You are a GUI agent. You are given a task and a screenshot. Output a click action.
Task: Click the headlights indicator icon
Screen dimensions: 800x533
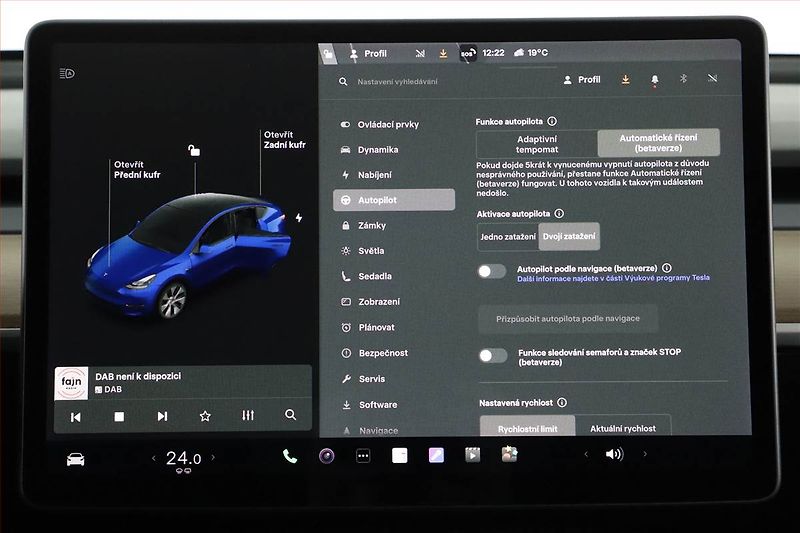point(67,73)
